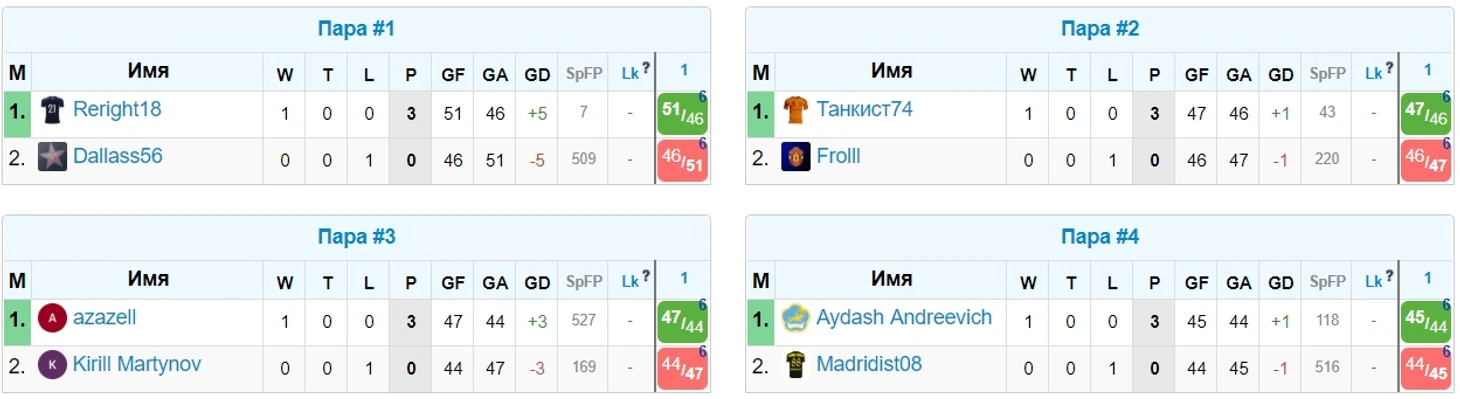1460x399 pixels.
Task: Click Aydash Andreevich's blue emblem avatar
Action: coord(795,318)
